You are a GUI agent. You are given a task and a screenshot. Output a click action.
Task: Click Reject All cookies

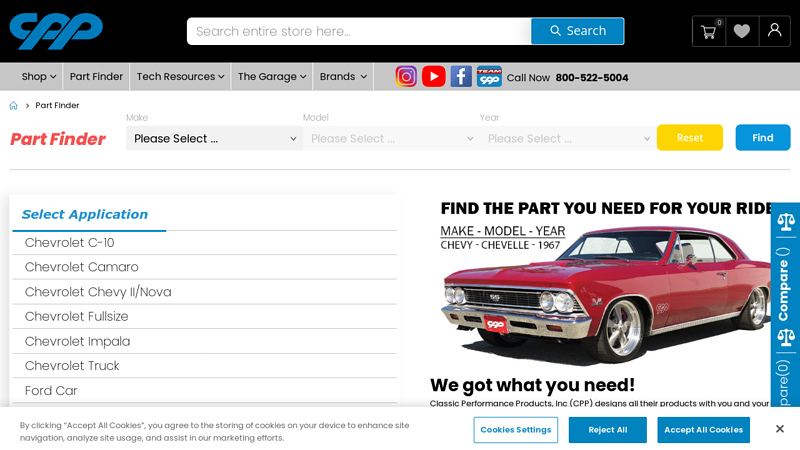(x=608, y=430)
